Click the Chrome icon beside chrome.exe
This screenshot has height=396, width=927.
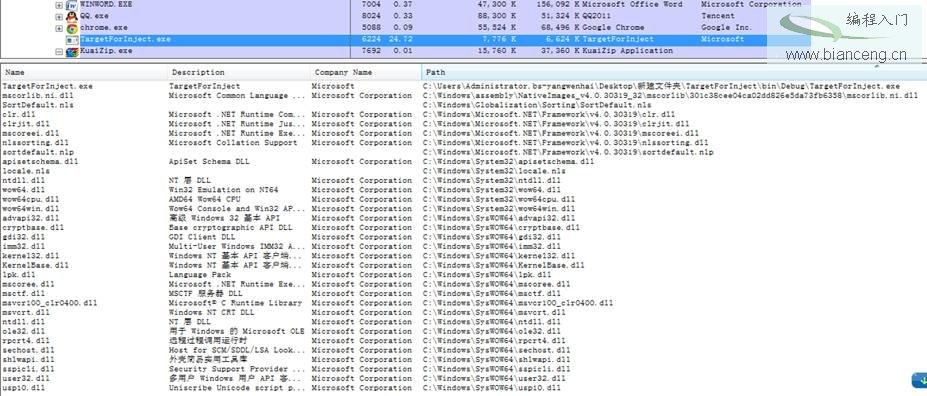tap(72, 28)
